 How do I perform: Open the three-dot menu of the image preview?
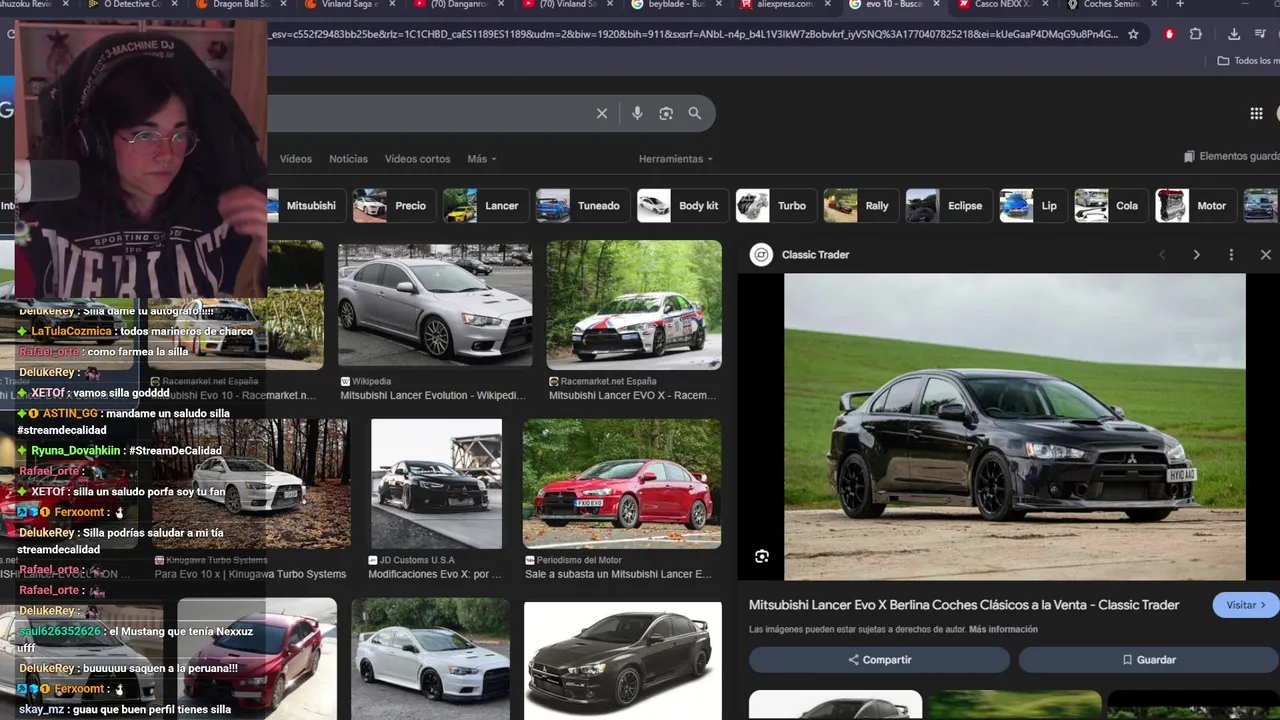click(1231, 255)
